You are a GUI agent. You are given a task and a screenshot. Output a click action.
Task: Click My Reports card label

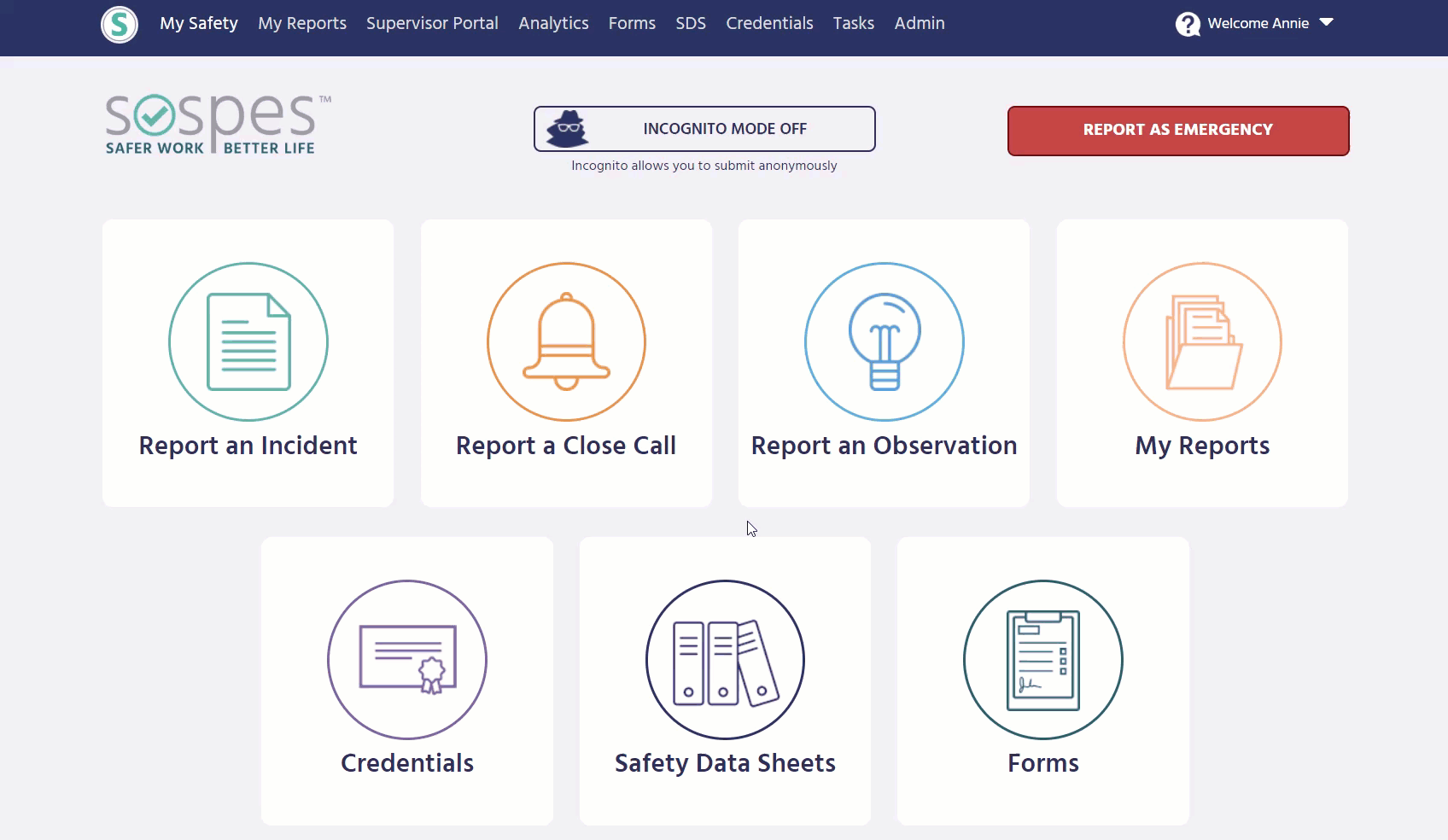point(1202,446)
